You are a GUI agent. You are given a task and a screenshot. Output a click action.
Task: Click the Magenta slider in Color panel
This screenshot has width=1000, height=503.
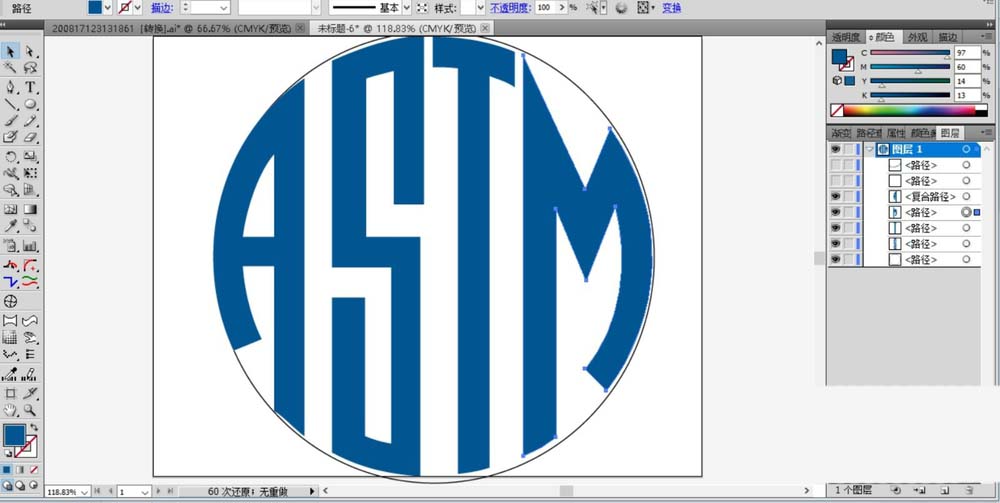pos(910,67)
